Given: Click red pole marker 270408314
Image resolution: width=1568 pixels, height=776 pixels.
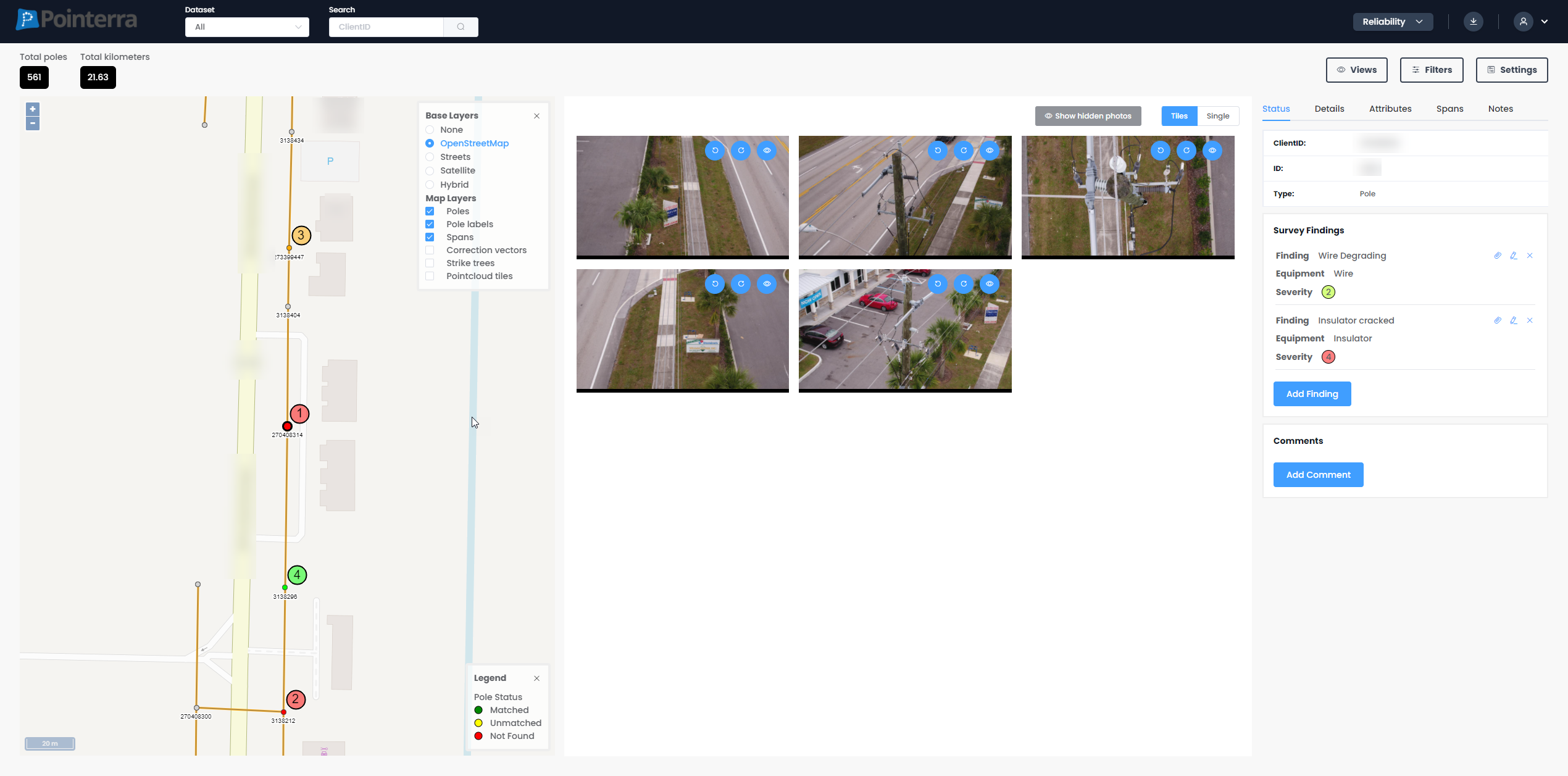Looking at the screenshot, I should [287, 426].
